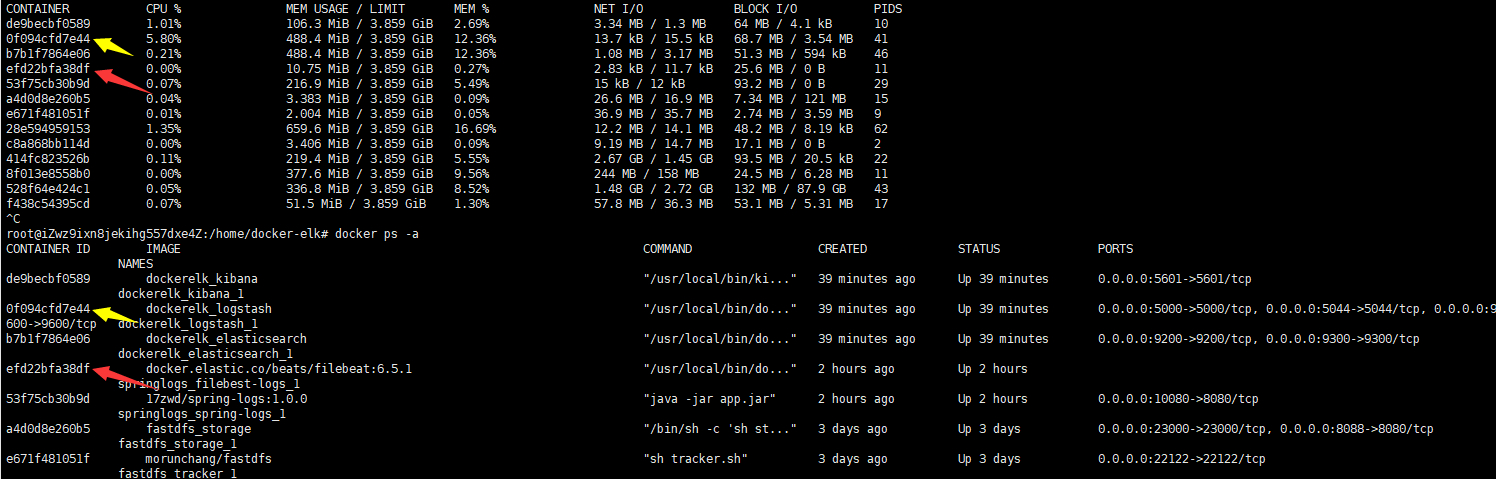Click container name "dockerelk_elasticsearch_1"
This screenshot has height=479, width=1496.
pos(205,354)
